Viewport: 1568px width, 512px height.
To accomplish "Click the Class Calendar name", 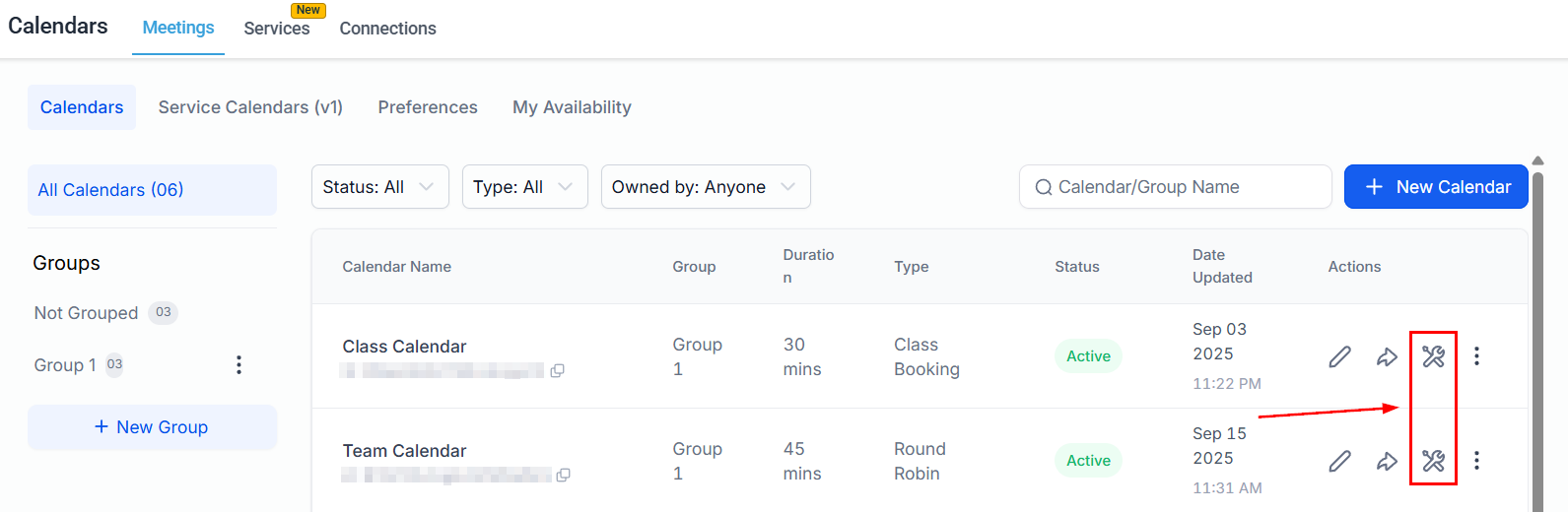I will pyautogui.click(x=404, y=347).
